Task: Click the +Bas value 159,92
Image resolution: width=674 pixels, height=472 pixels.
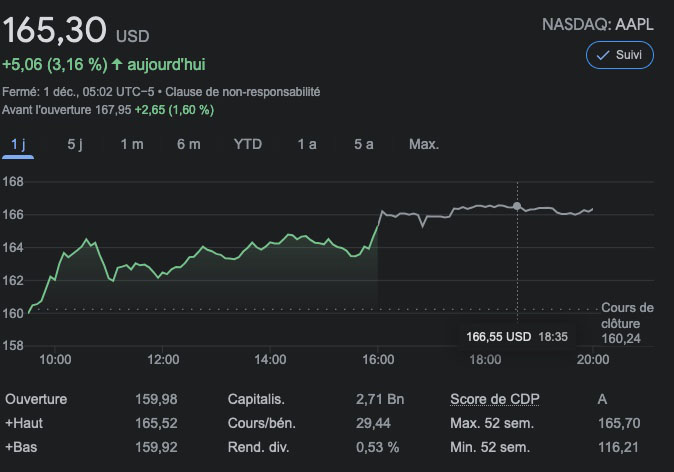Action: [x=156, y=447]
